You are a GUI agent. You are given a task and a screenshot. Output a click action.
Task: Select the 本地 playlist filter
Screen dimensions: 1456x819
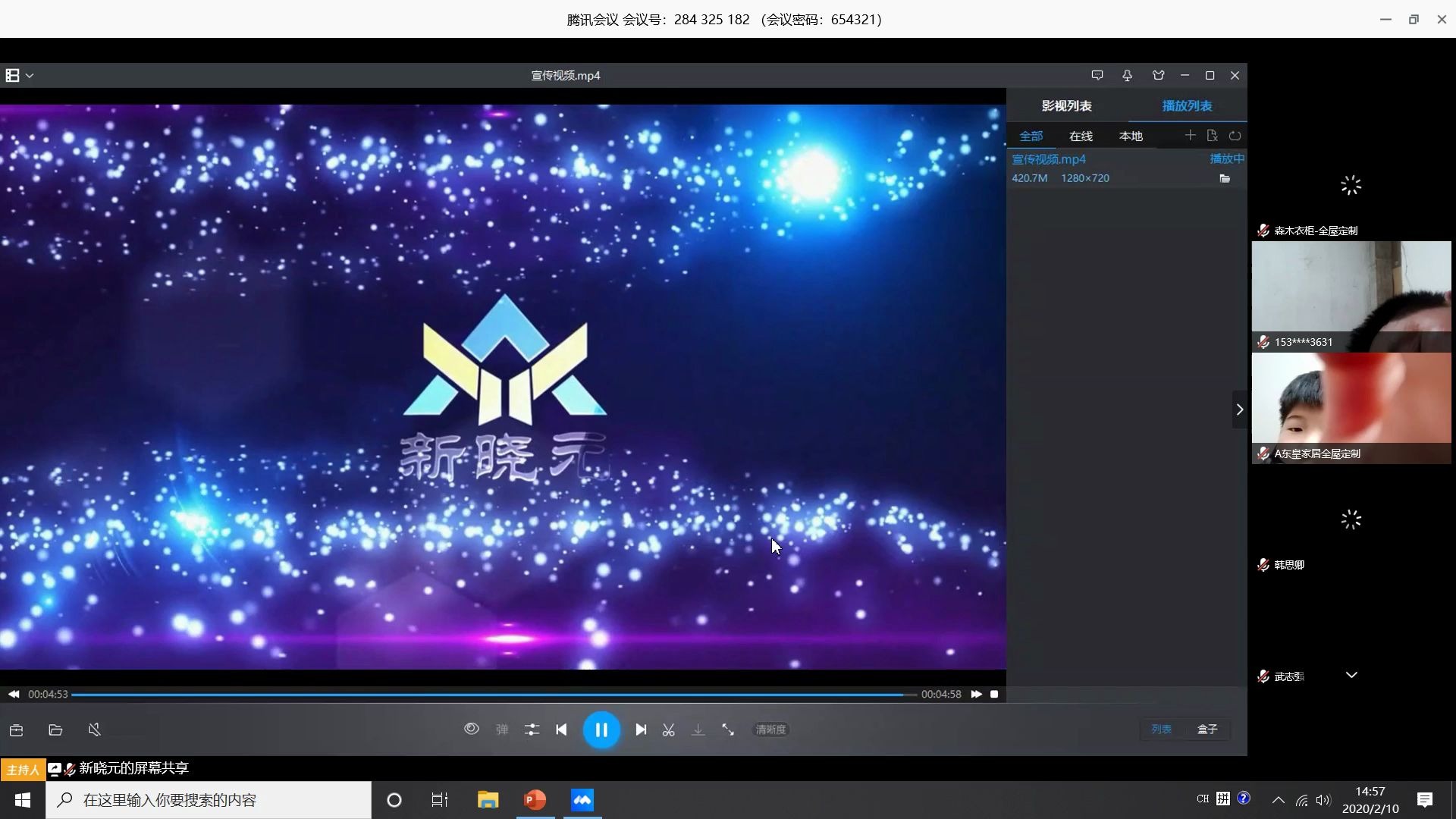click(1131, 136)
